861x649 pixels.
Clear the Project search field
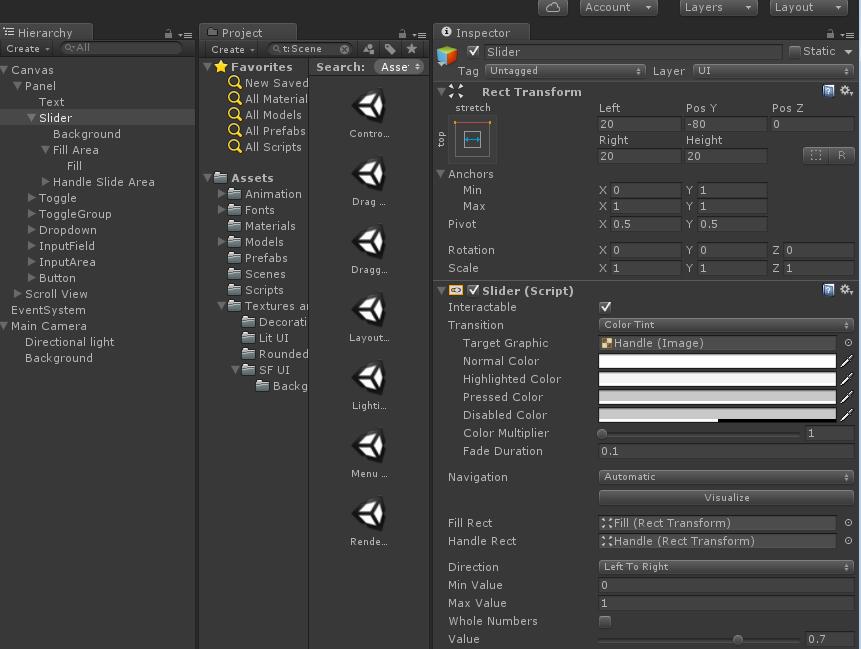[x=344, y=49]
